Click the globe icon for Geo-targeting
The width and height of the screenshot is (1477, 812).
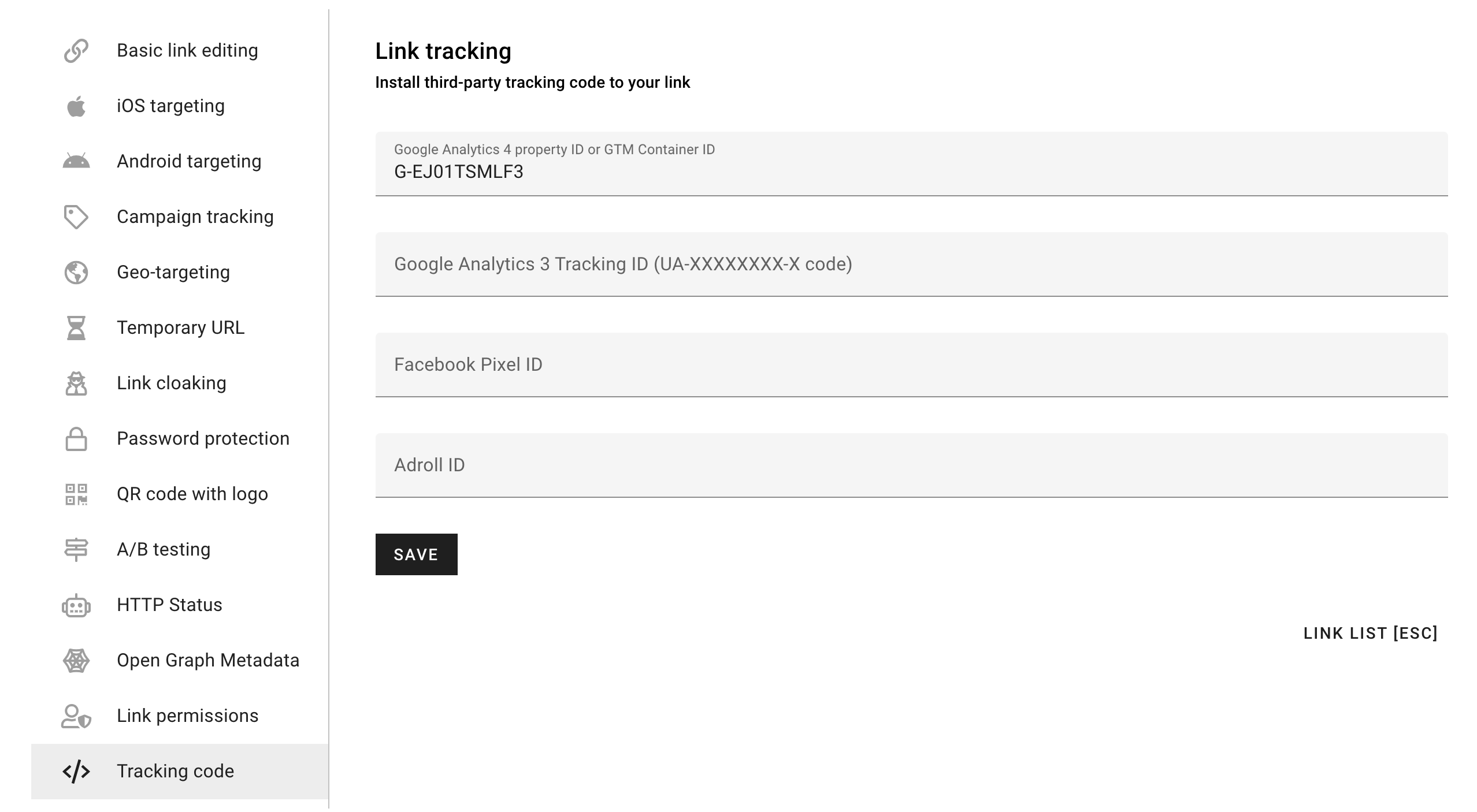point(76,273)
